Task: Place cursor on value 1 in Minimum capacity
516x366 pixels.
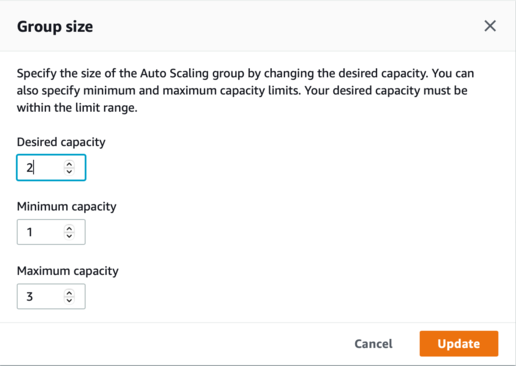Action: tap(30, 232)
